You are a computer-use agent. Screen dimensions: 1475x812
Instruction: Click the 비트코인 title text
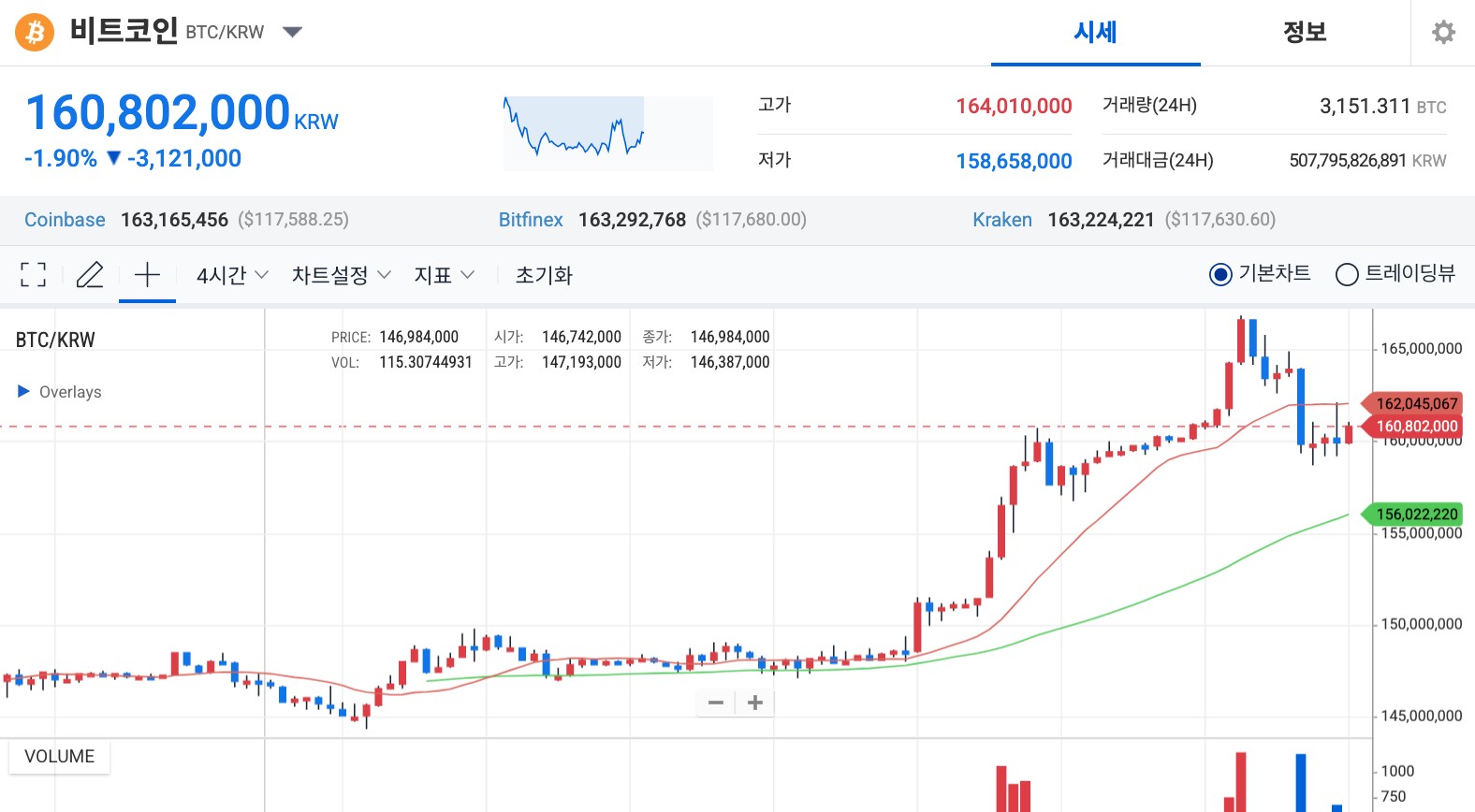(x=124, y=31)
